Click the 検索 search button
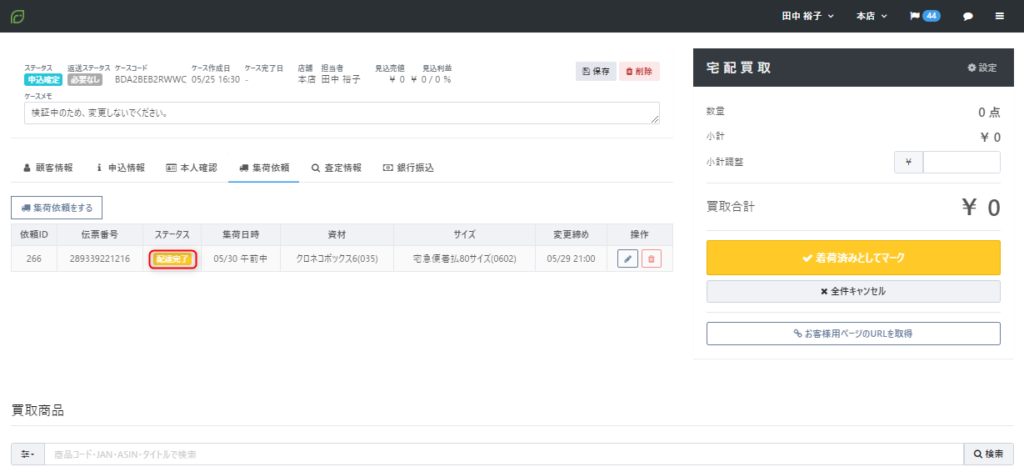The image size is (1024, 472). coord(988,454)
